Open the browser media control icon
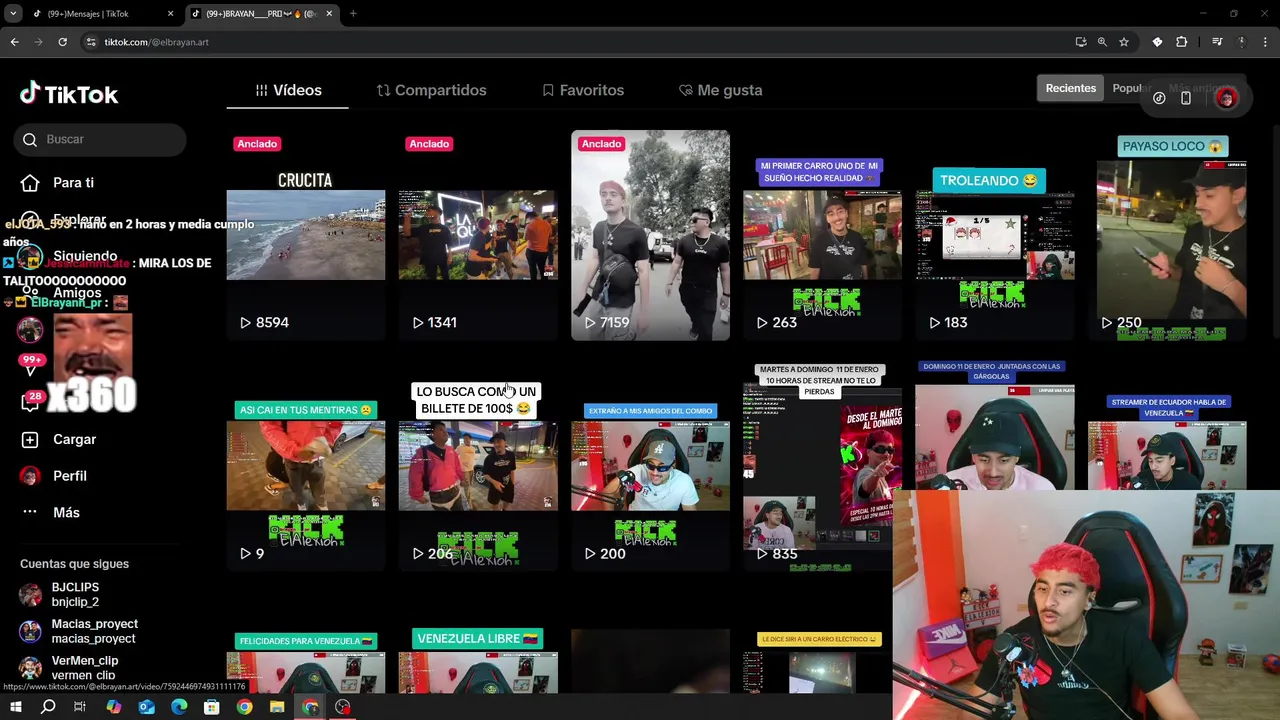 (1217, 42)
